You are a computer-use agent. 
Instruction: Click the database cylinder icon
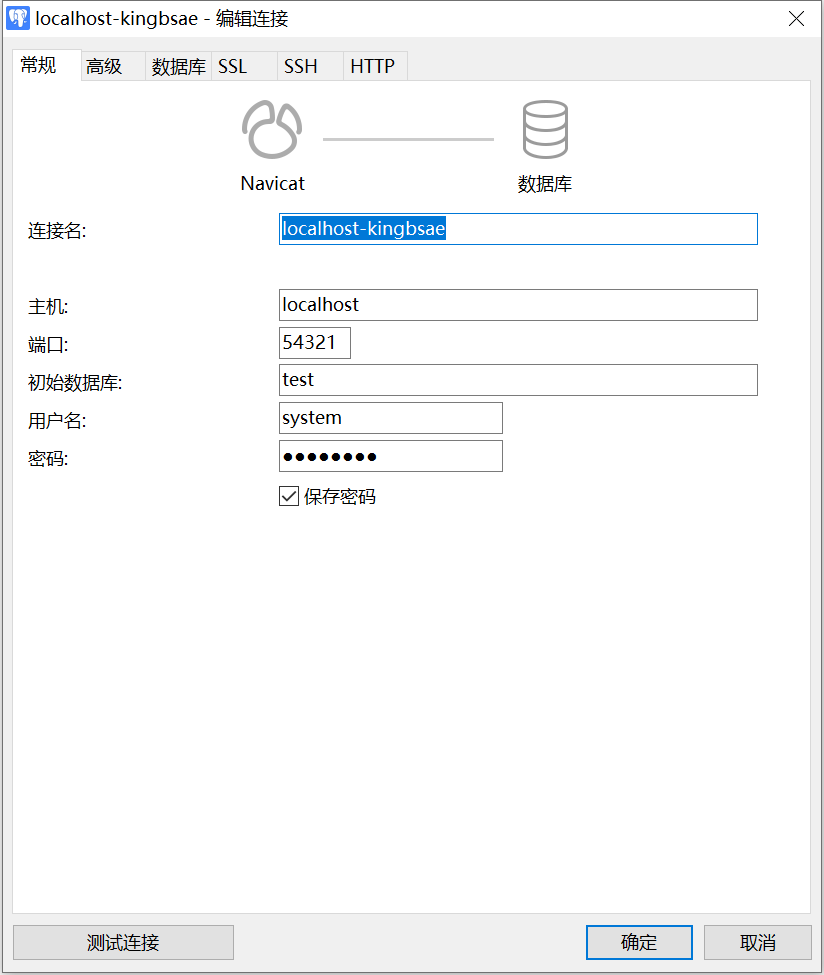(545, 129)
